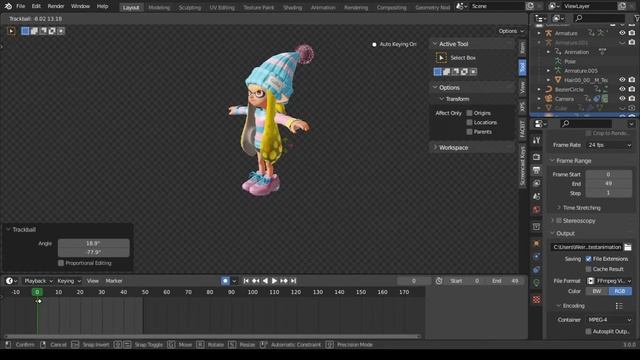Enable Affect Only Origins checkbox
Image resolution: width=640 pixels, height=360 pixels.
[x=469, y=113]
